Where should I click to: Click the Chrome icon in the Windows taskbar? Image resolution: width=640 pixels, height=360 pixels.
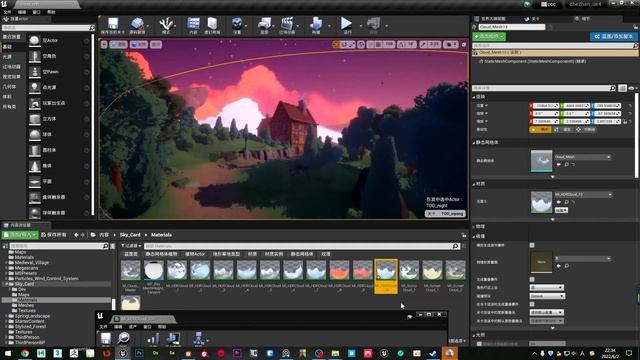25,353
